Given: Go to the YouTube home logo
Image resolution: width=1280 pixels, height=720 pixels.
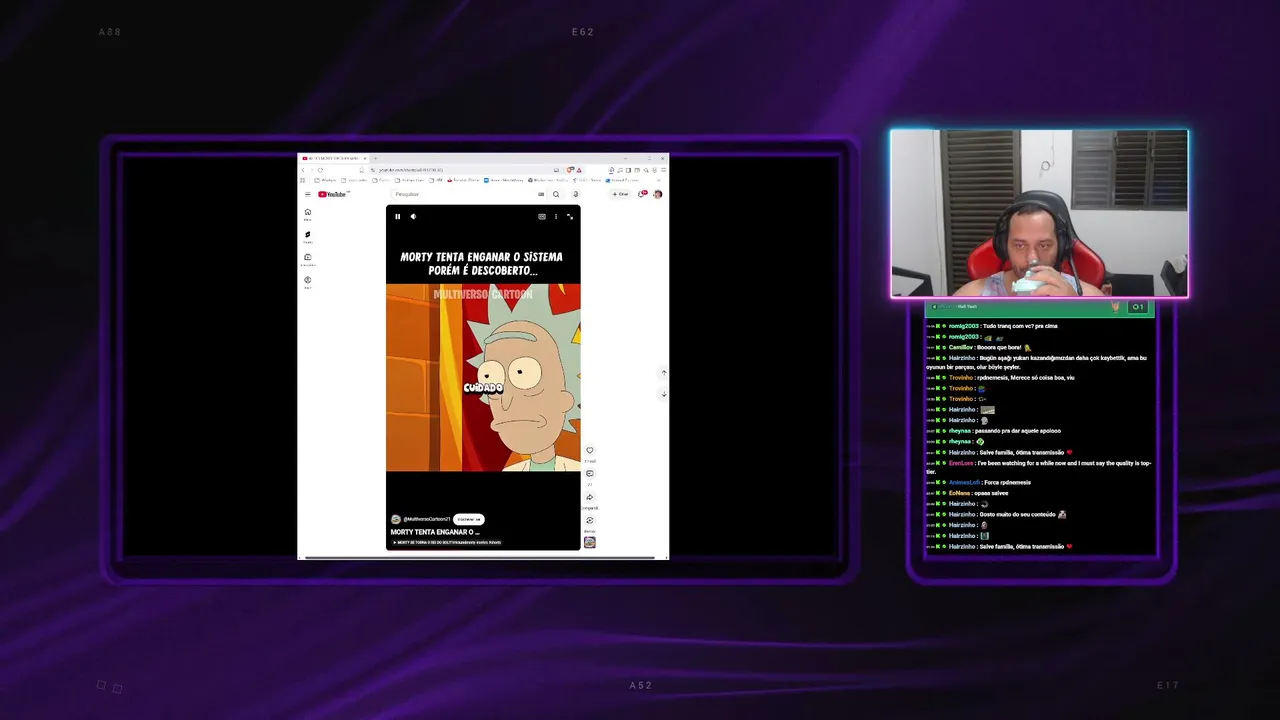Looking at the screenshot, I should [x=332, y=194].
